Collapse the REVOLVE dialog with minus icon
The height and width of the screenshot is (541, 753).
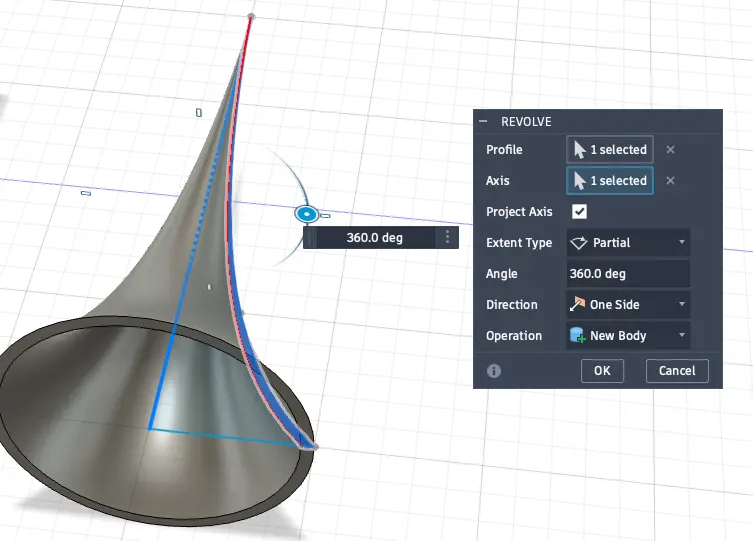[483, 121]
